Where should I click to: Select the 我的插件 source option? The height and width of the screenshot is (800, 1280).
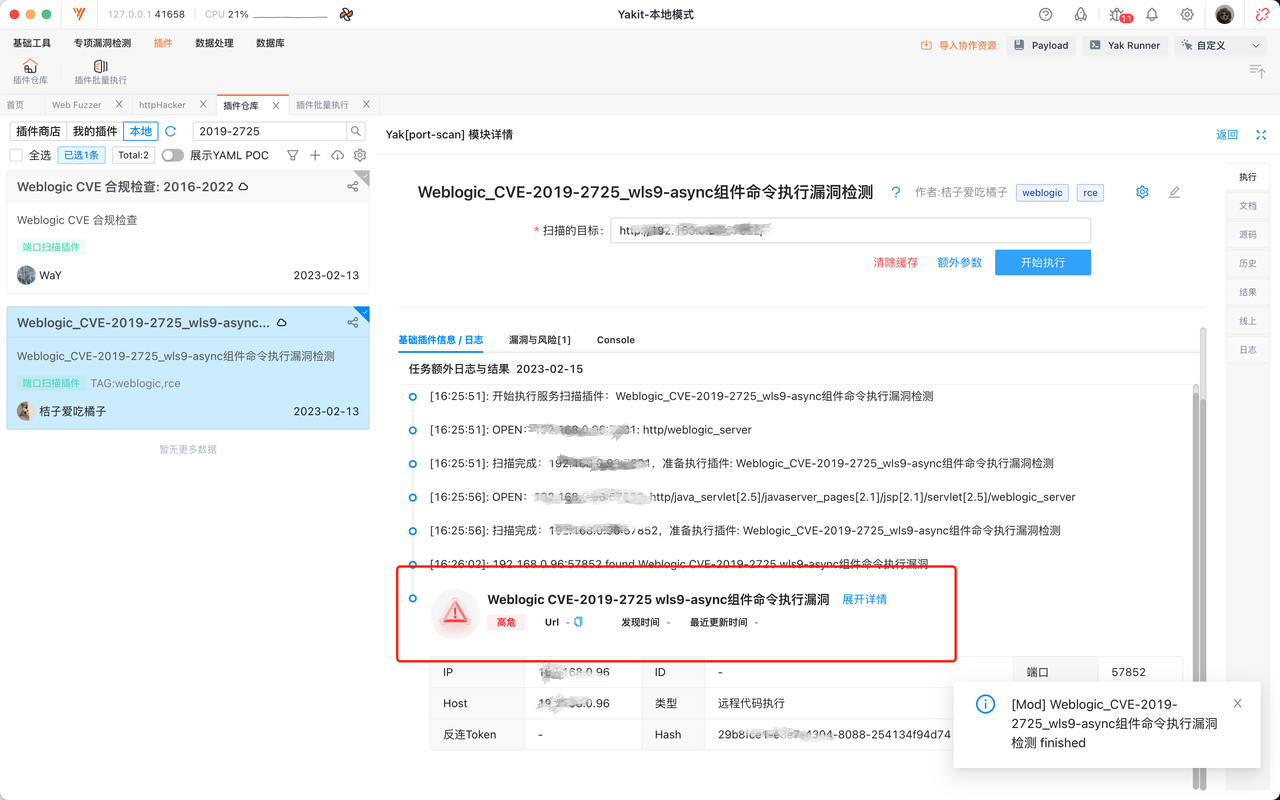tap(95, 131)
